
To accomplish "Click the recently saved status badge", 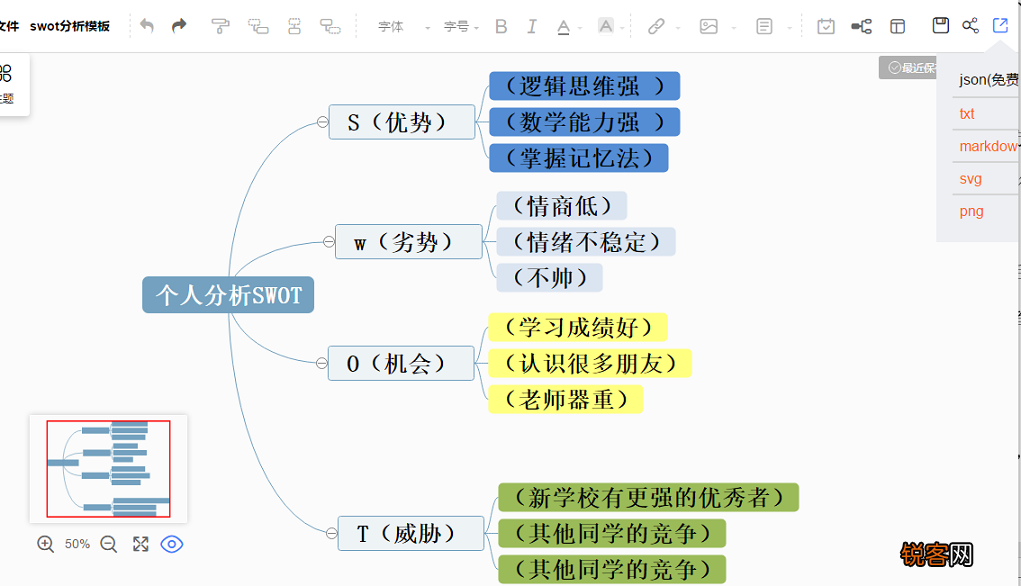I will [908, 68].
